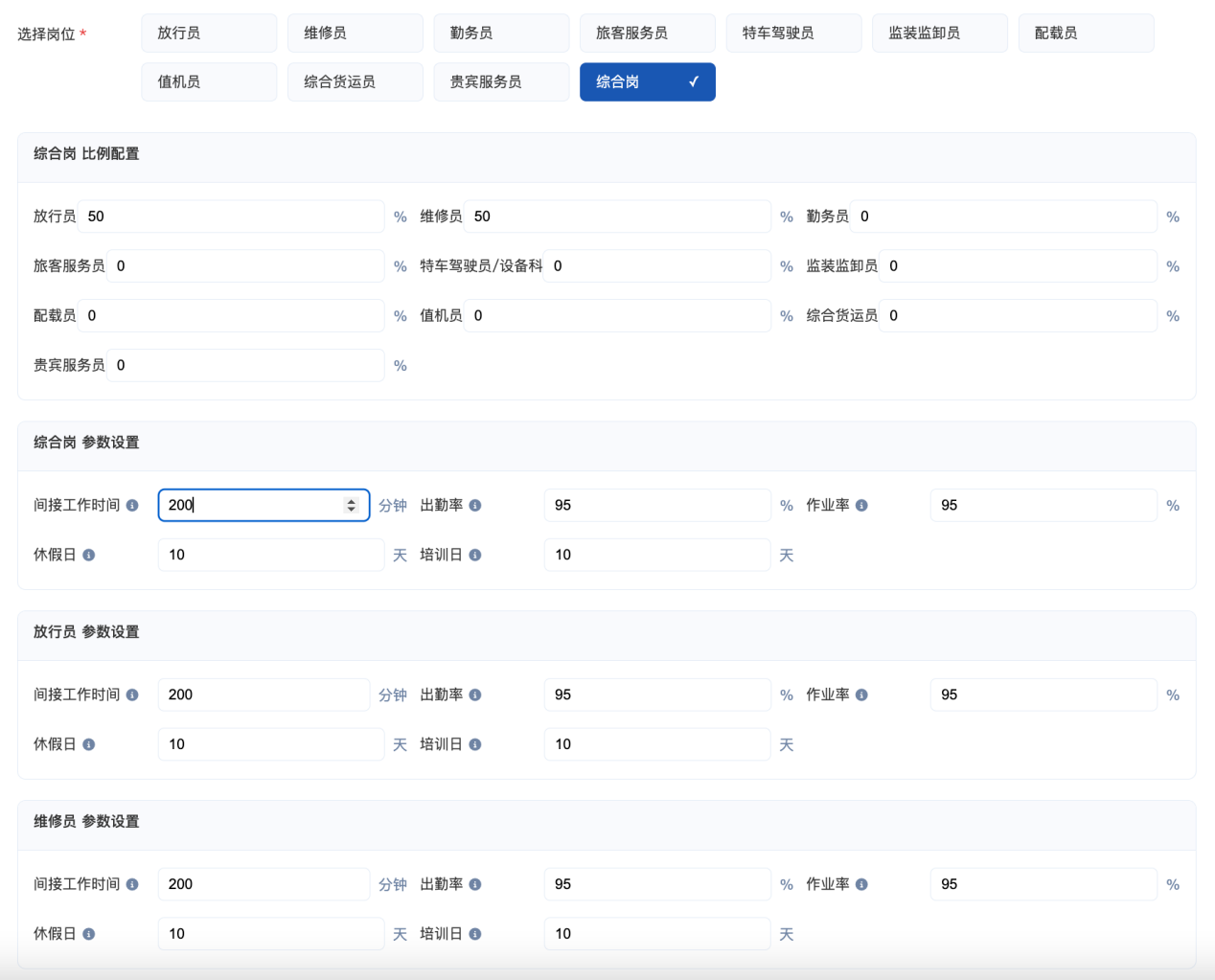Click info icon next to 综合岗 作业率
1215x980 pixels.
861,506
